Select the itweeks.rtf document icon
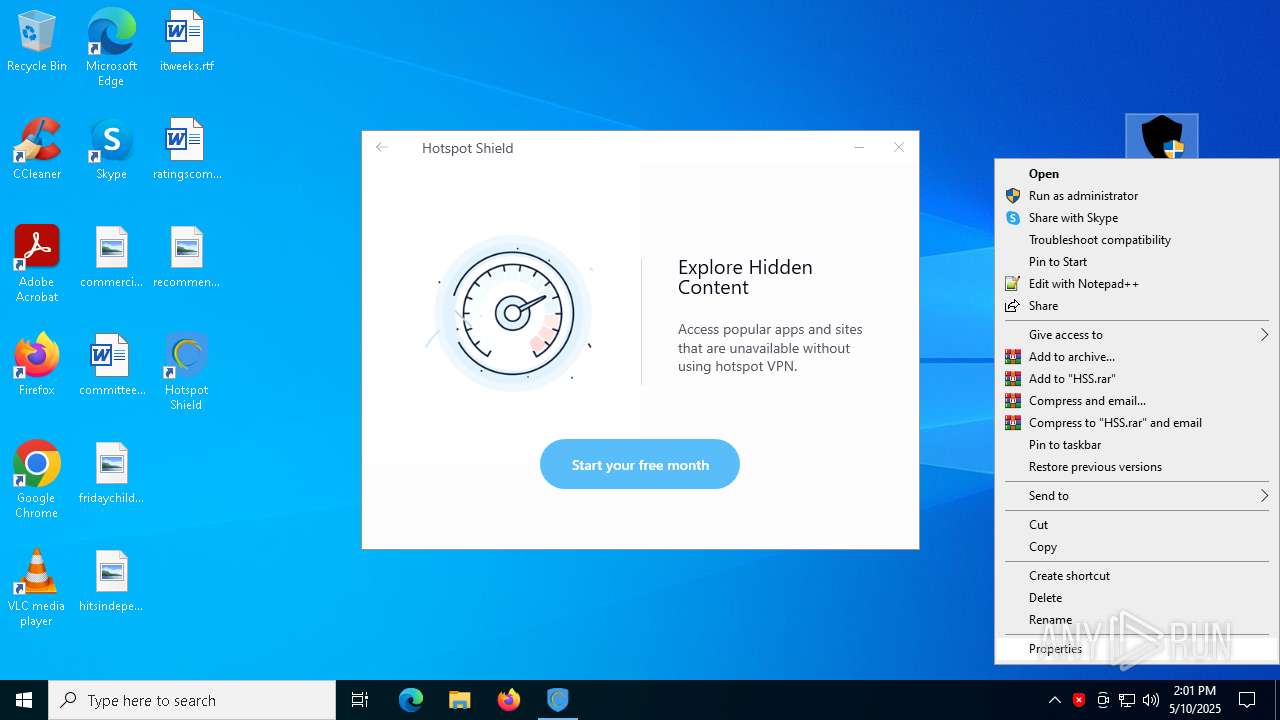1280x720 pixels. point(186,42)
